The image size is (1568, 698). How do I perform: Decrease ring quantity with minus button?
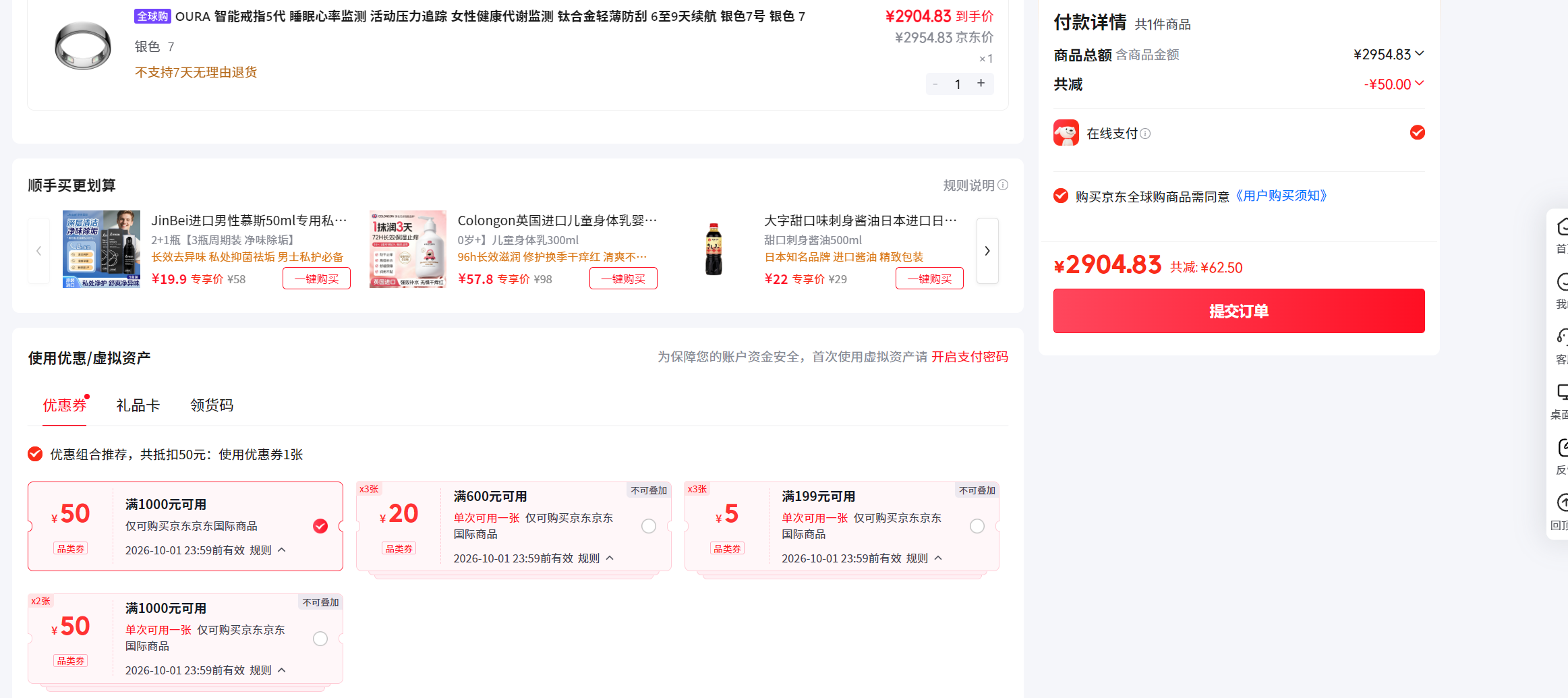pos(935,84)
